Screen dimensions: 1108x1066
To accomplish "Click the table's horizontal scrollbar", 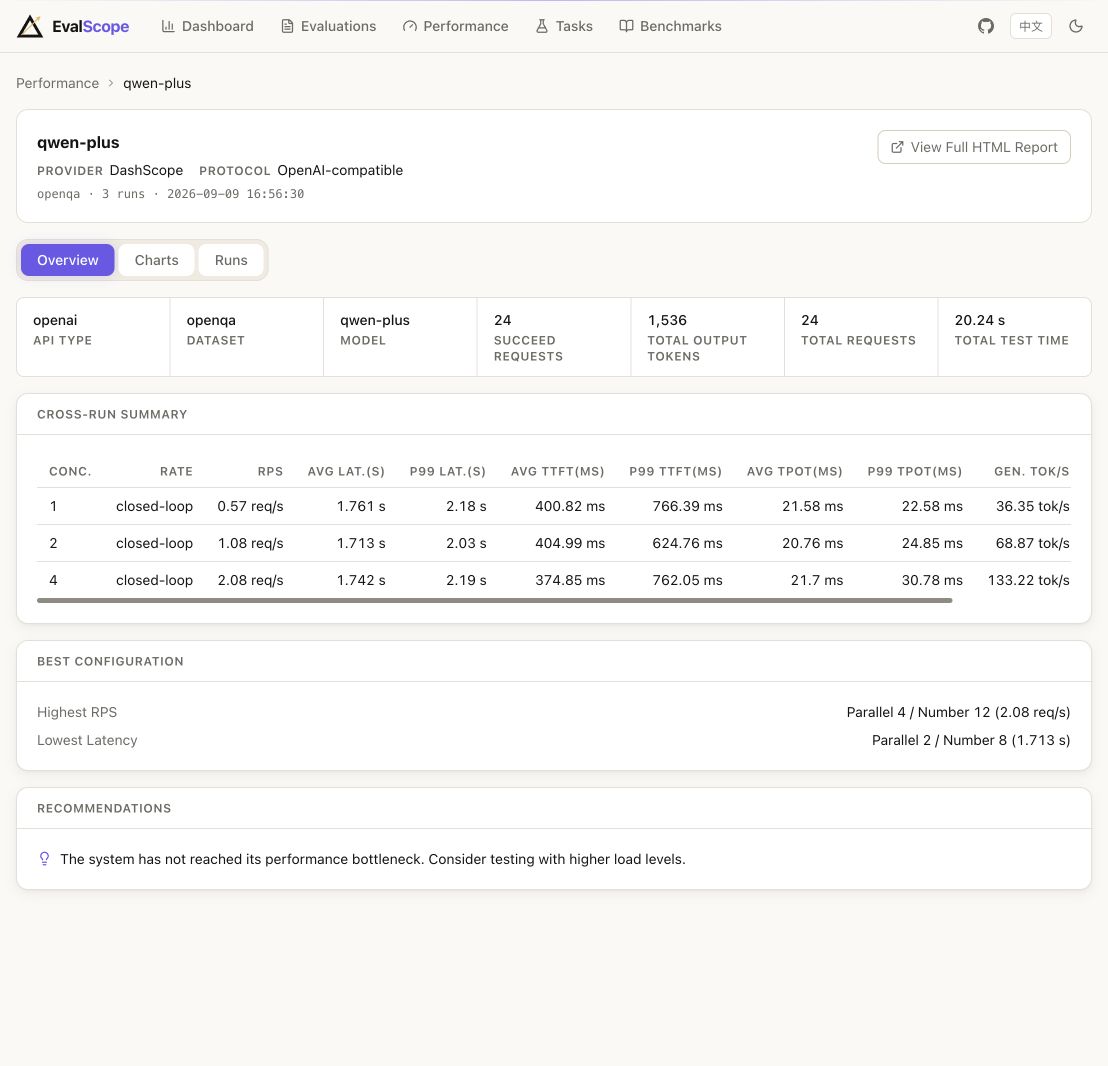I will [495, 600].
